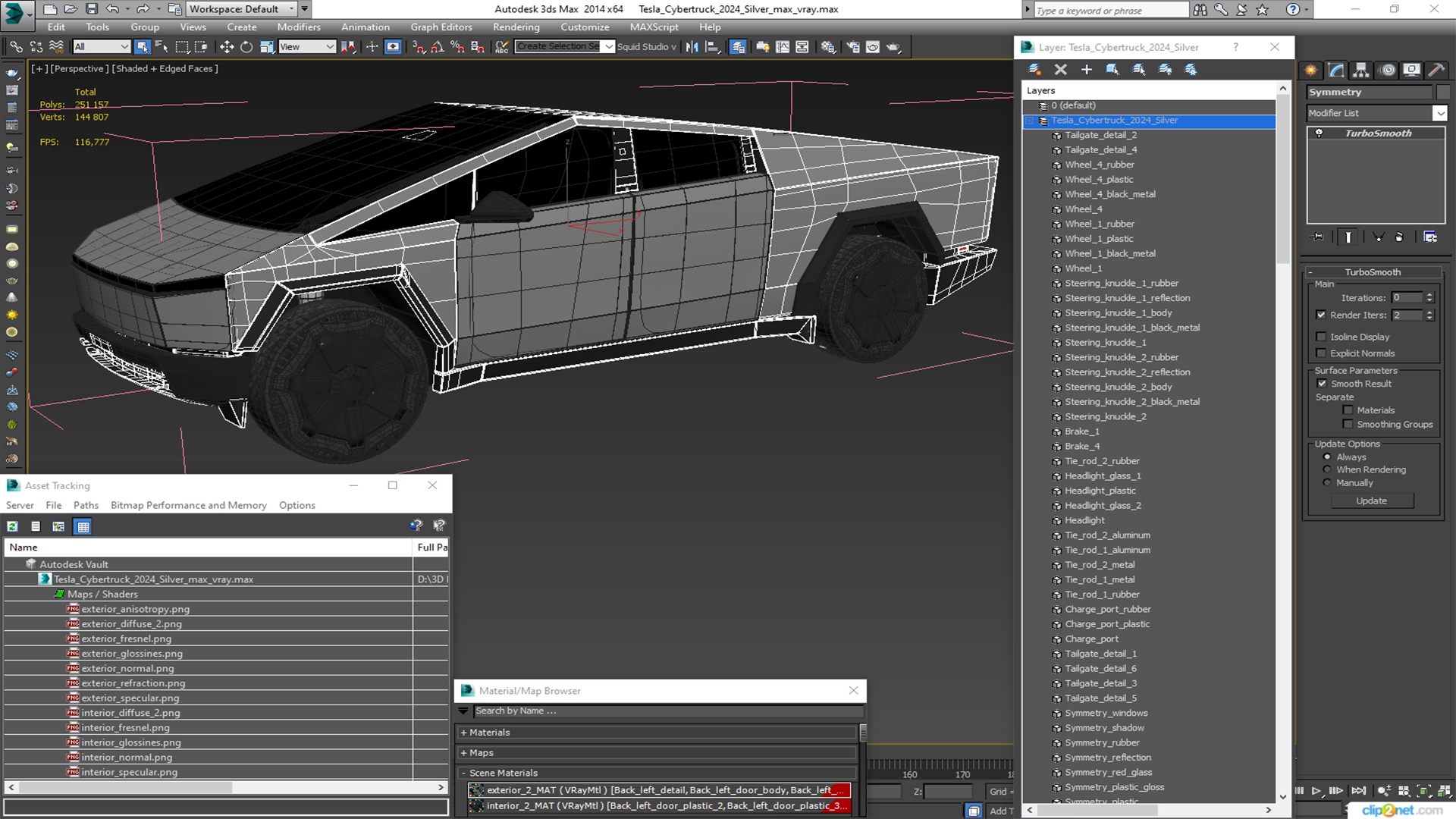Click Save file icon in title bar
Viewport: 1456px width, 819px height.
(x=91, y=9)
